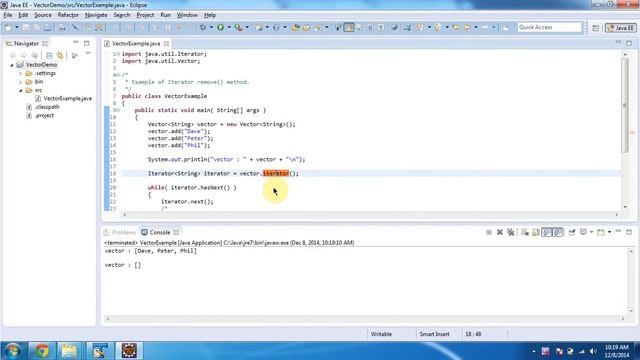This screenshot has height=360, width=640.
Task: Click the Search flashlight toolbar icon
Action: [318, 27]
